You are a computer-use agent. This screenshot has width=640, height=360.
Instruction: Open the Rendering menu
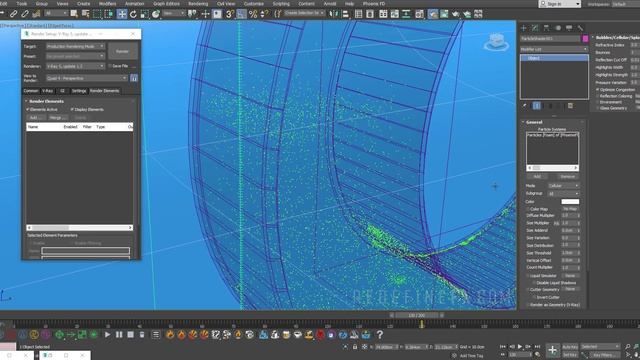[x=198, y=4]
